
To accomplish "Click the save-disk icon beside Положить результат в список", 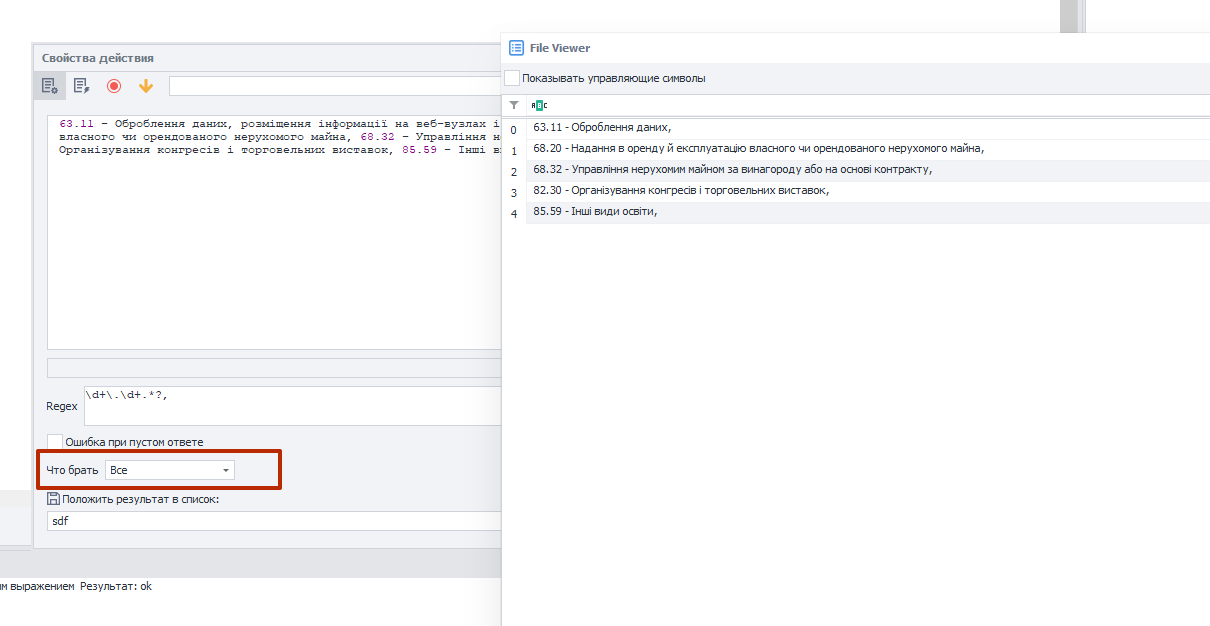I will (x=53, y=499).
